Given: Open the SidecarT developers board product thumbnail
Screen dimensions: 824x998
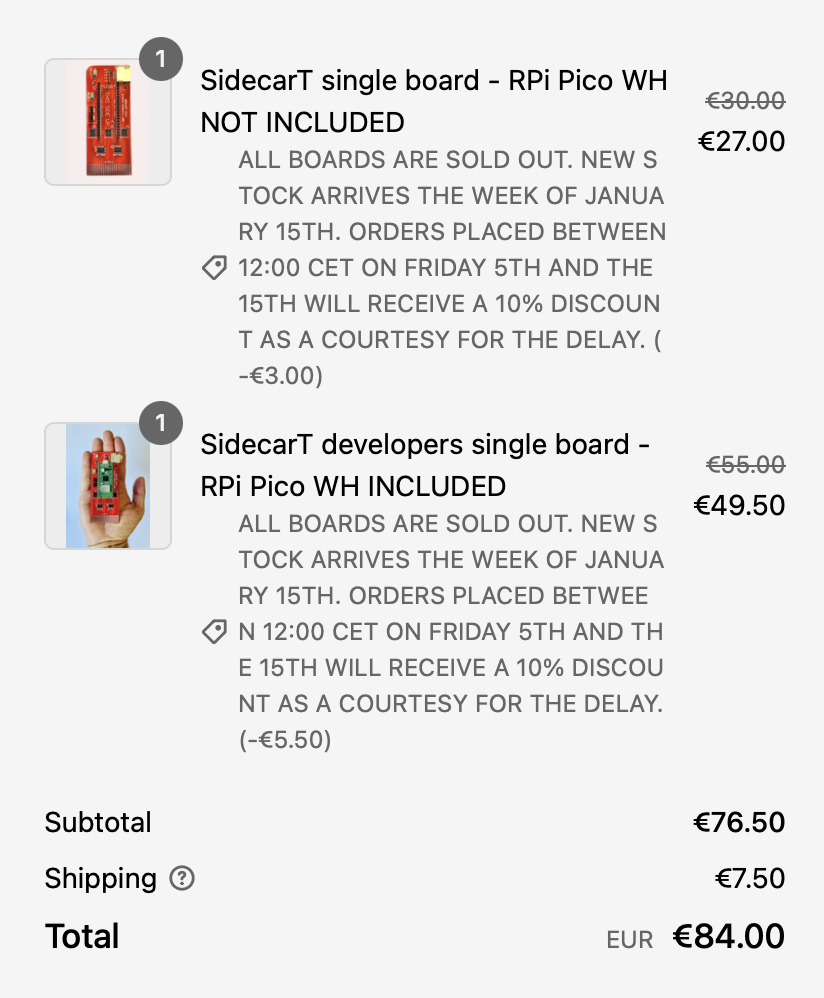Looking at the screenshot, I should pyautogui.click(x=107, y=486).
